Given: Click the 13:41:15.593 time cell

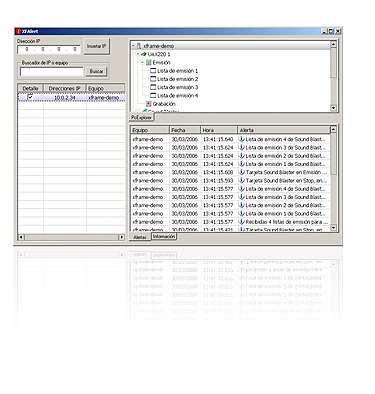Looking at the screenshot, I should pos(218,180).
